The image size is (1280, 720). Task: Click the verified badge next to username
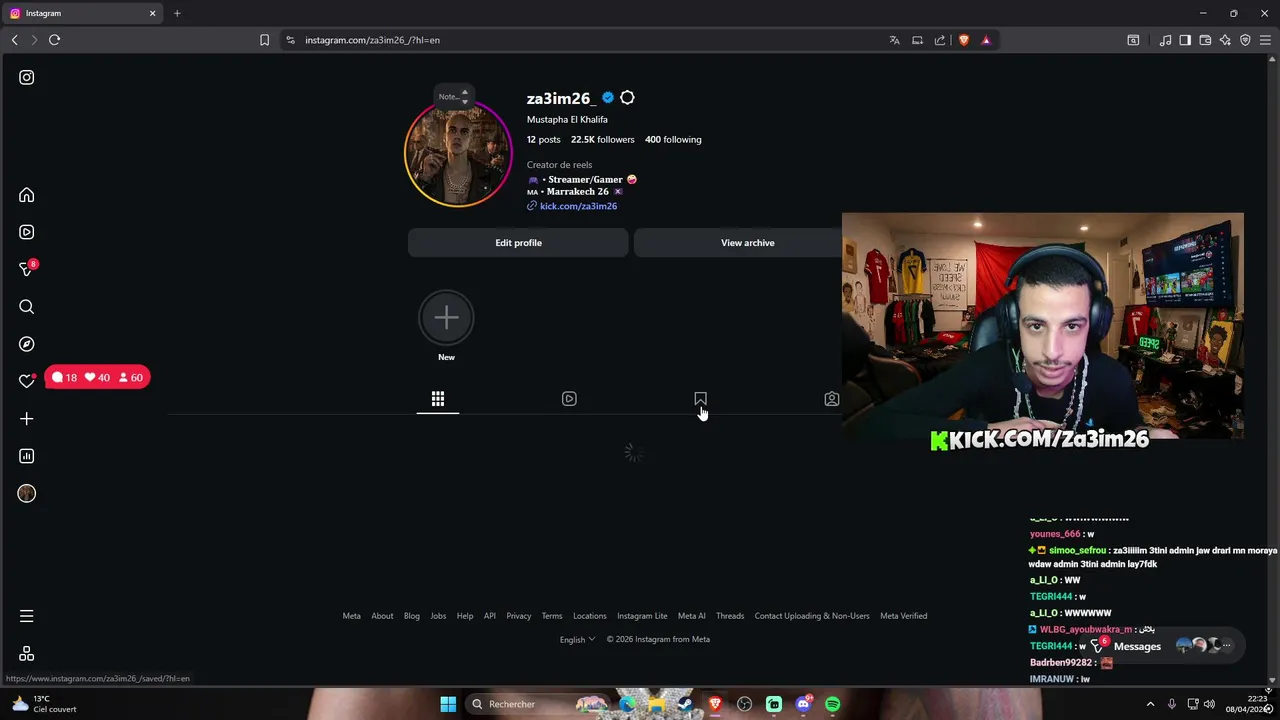(608, 98)
